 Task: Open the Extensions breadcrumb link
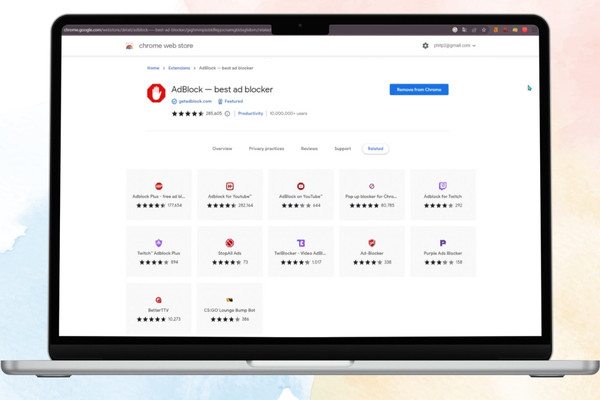pyautogui.click(x=179, y=68)
